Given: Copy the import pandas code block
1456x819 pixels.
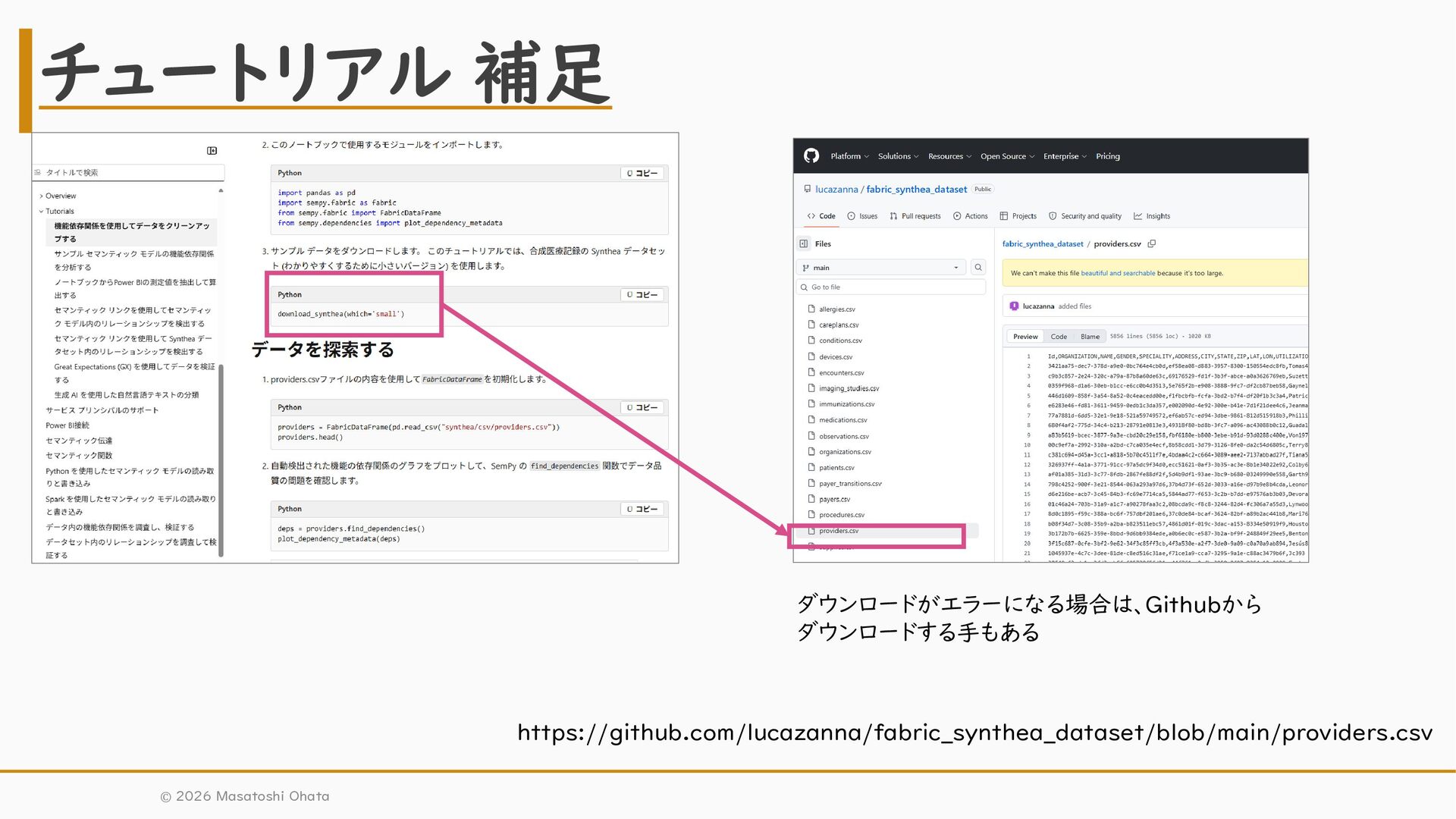Looking at the screenshot, I should coord(642,173).
